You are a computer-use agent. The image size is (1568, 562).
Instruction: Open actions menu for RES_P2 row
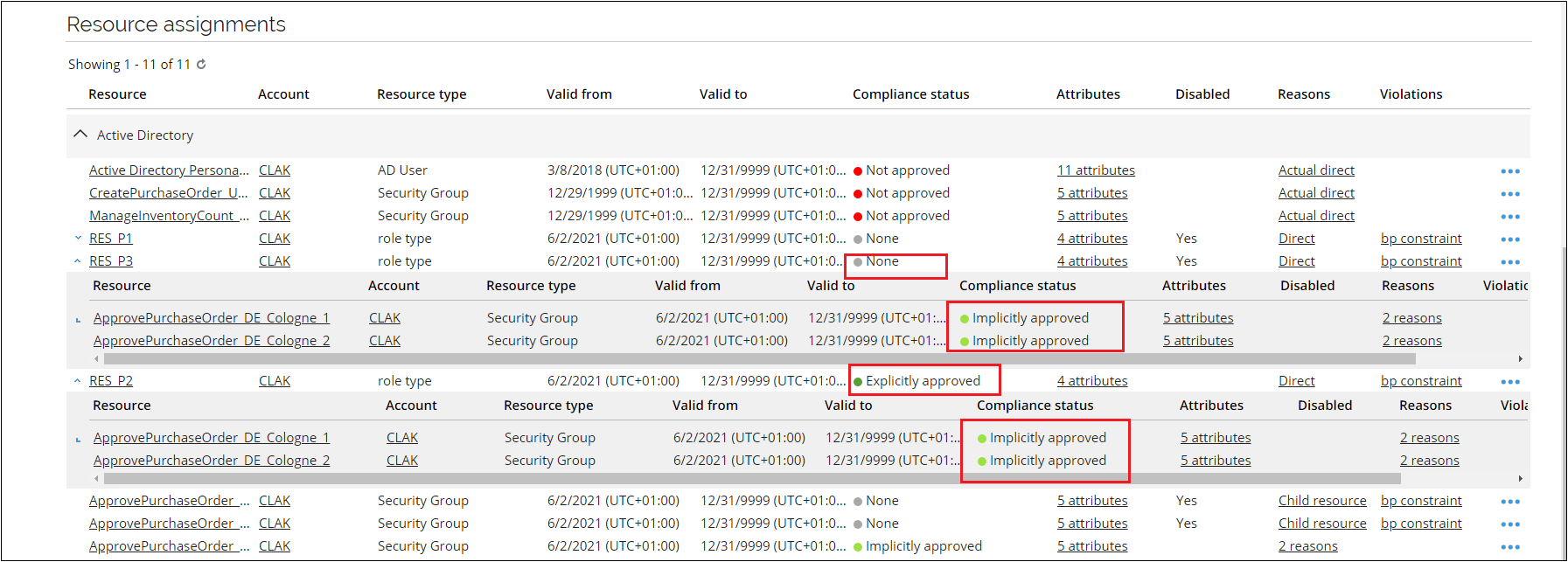coord(1510,382)
